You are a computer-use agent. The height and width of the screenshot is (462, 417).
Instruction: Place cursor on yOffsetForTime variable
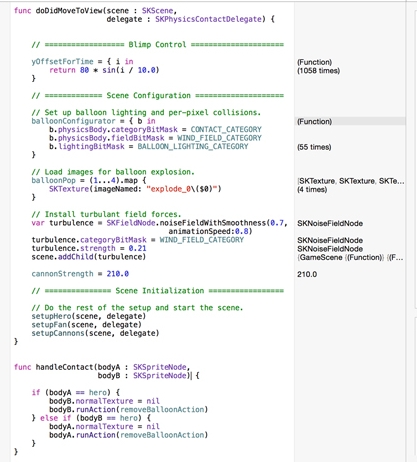[x=62, y=62]
